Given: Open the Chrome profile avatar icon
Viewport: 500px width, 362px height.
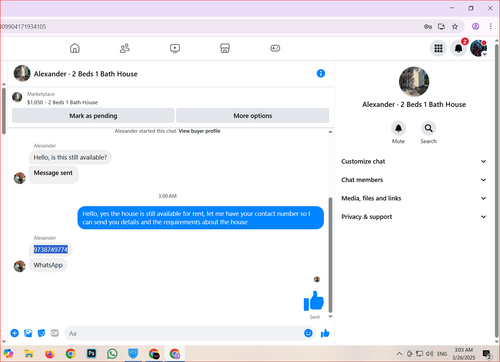Looking at the screenshot, I should click(476, 26).
